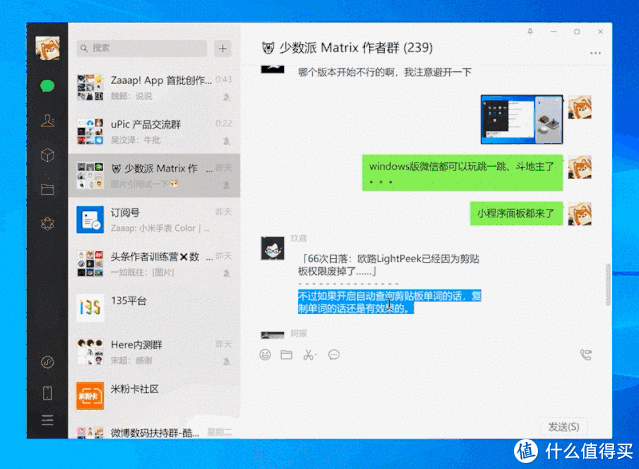Open the Contacts tab in the sidebar

(x=47, y=121)
